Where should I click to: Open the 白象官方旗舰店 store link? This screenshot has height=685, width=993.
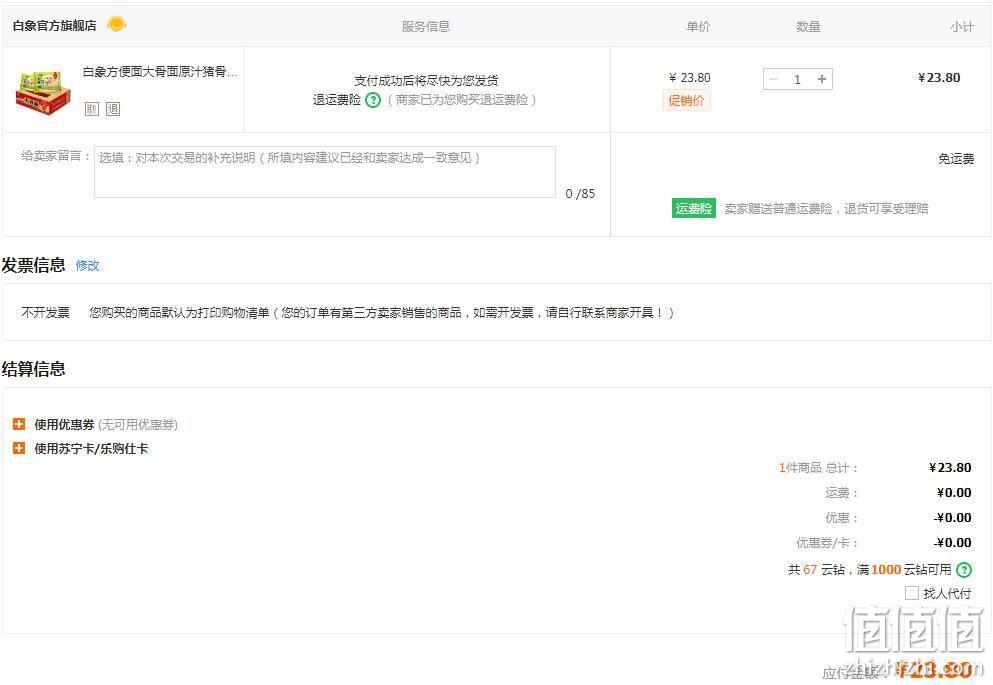pos(54,25)
